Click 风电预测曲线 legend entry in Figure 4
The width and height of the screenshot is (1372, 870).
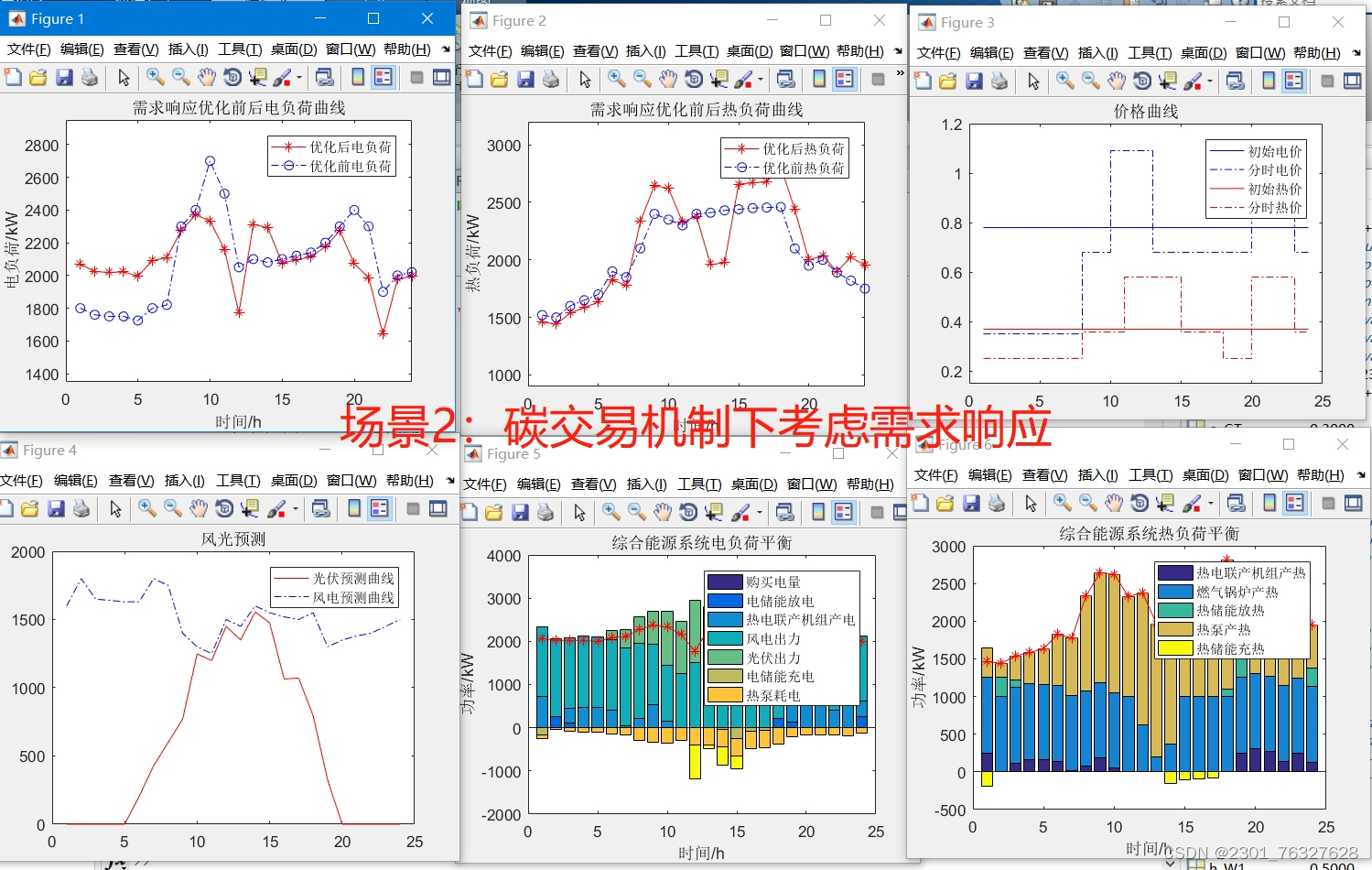click(x=334, y=598)
